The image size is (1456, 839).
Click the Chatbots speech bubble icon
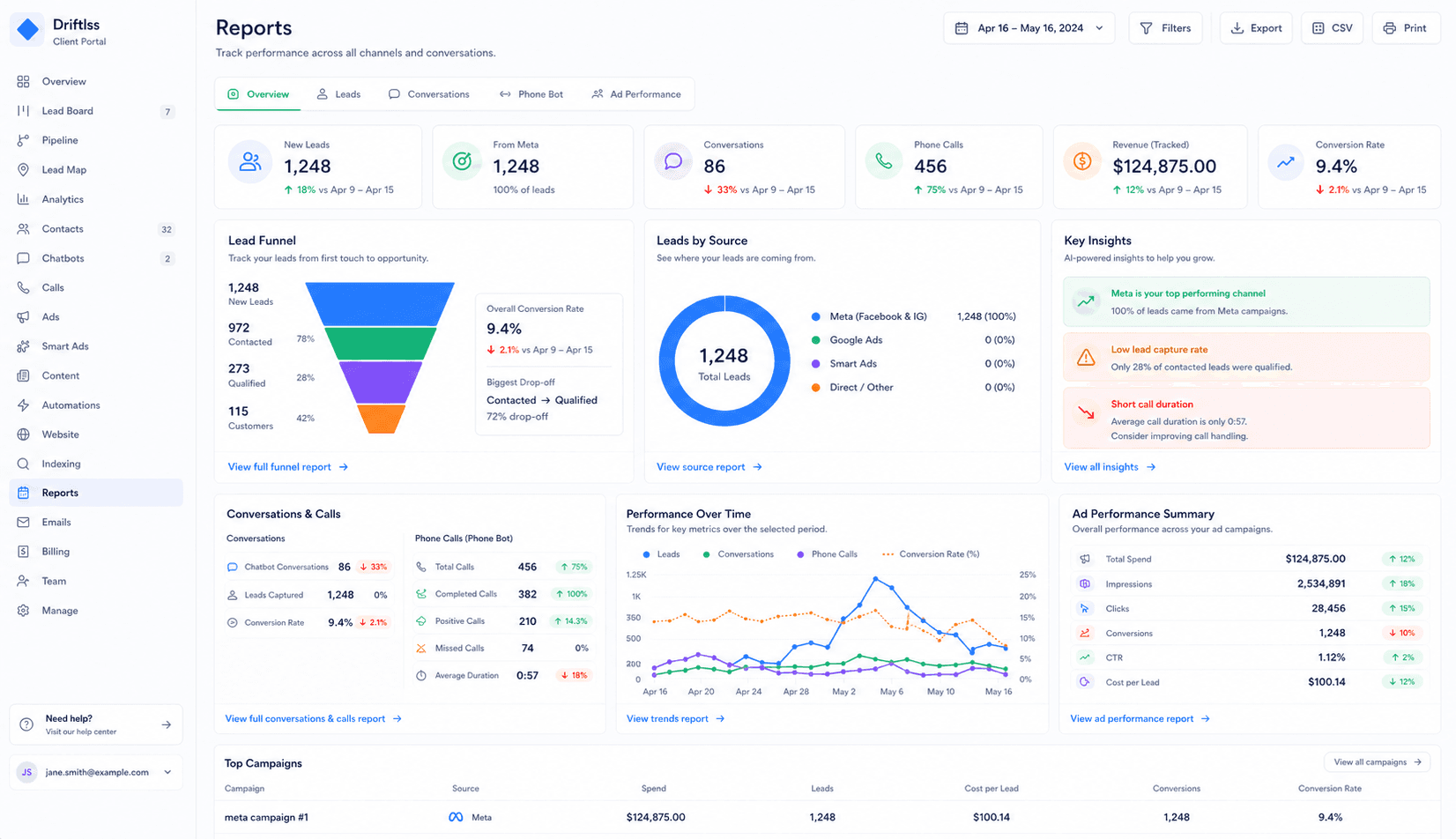24,258
